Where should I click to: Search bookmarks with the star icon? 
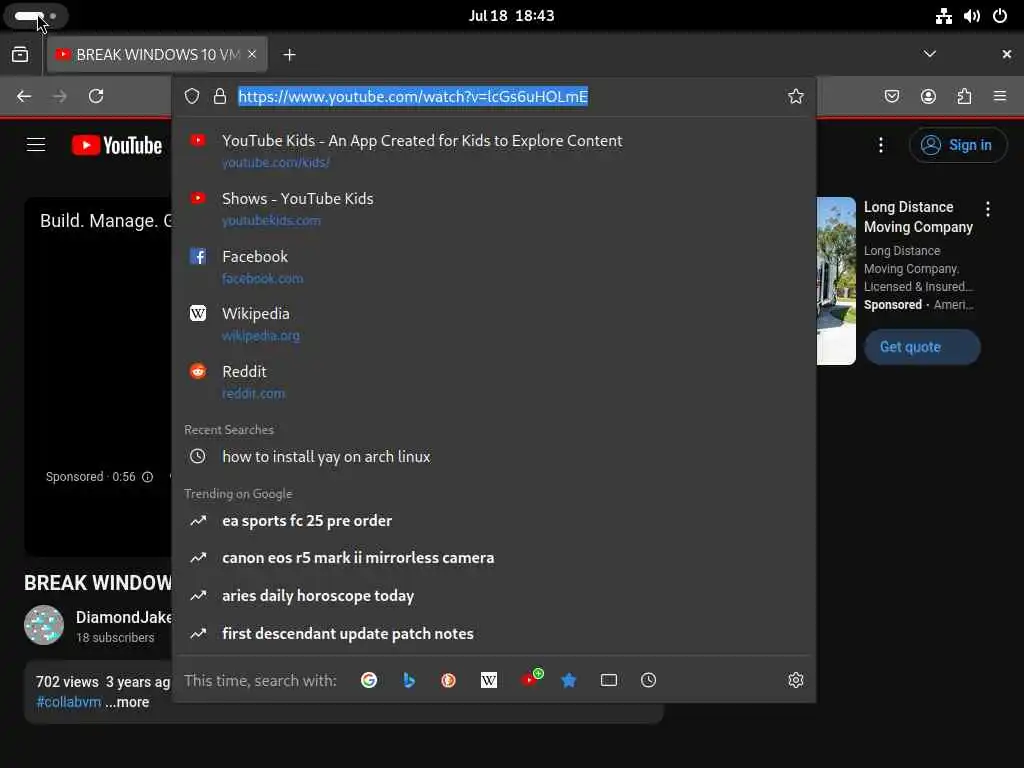pyautogui.click(x=569, y=680)
